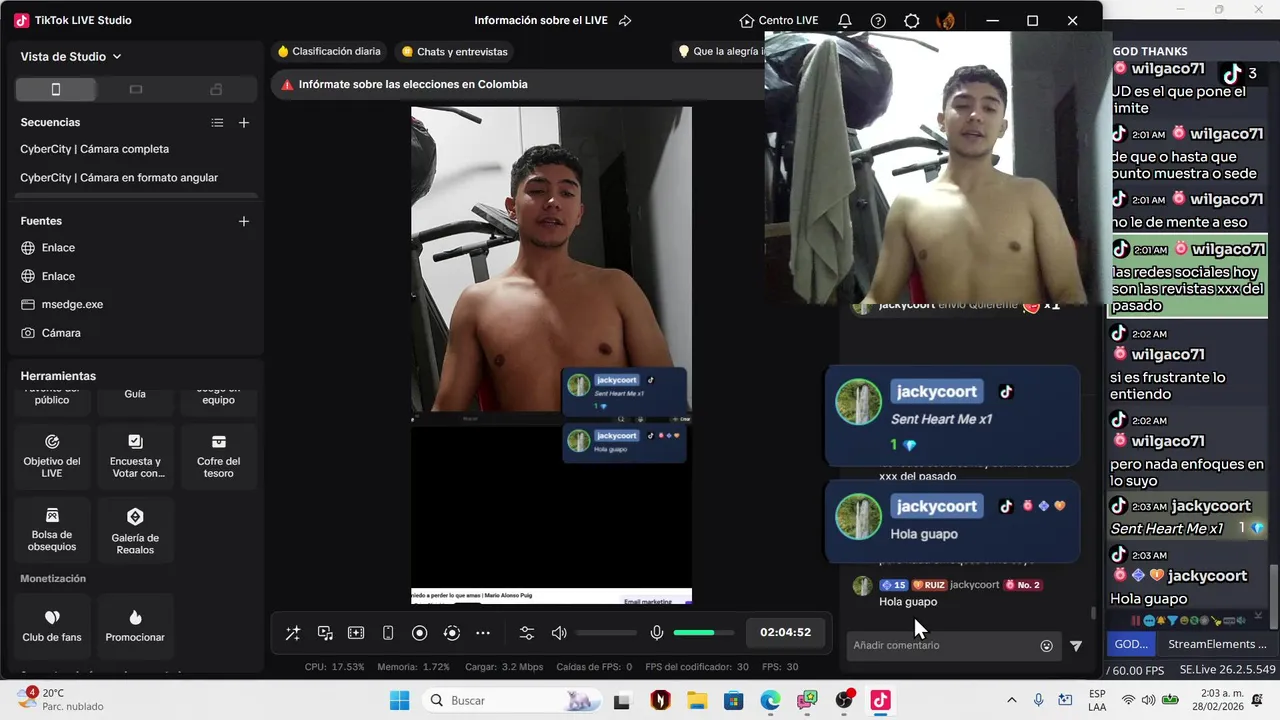Viewport: 1280px width, 720px height.
Task: Adjust the green microphone level slider
Action: click(x=704, y=633)
